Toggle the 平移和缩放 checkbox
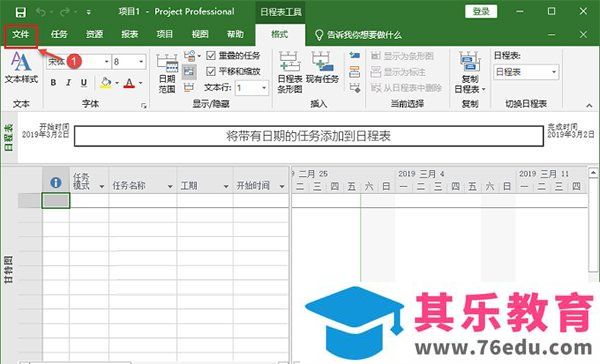 click(x=211, y=71)
